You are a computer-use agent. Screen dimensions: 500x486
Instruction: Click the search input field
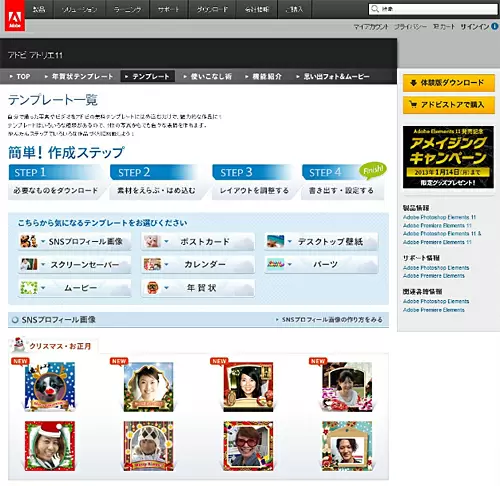point(433,9)
